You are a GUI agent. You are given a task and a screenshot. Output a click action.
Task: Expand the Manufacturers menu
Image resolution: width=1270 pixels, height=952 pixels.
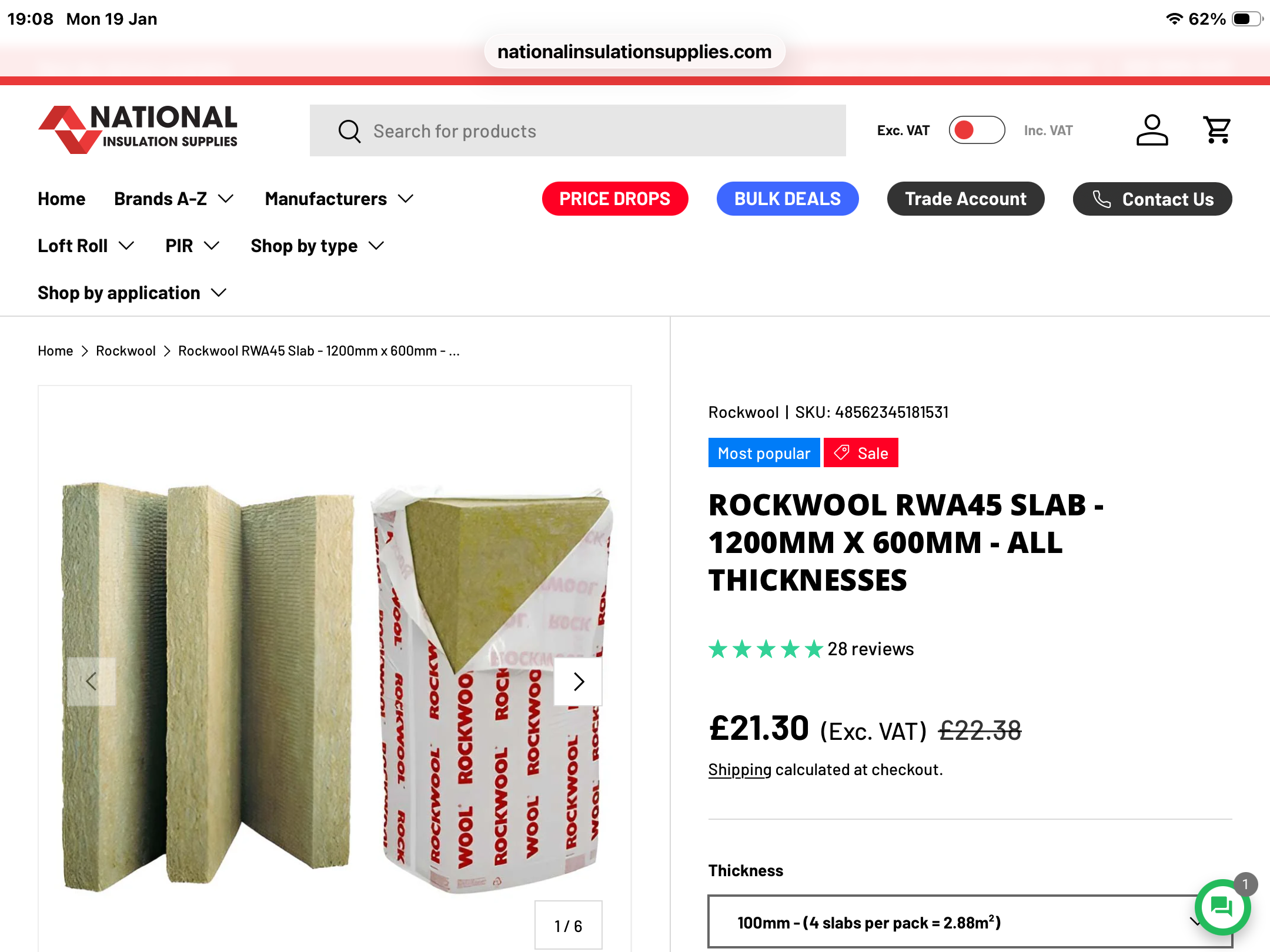pyautogui.click(x=339, y=199)
